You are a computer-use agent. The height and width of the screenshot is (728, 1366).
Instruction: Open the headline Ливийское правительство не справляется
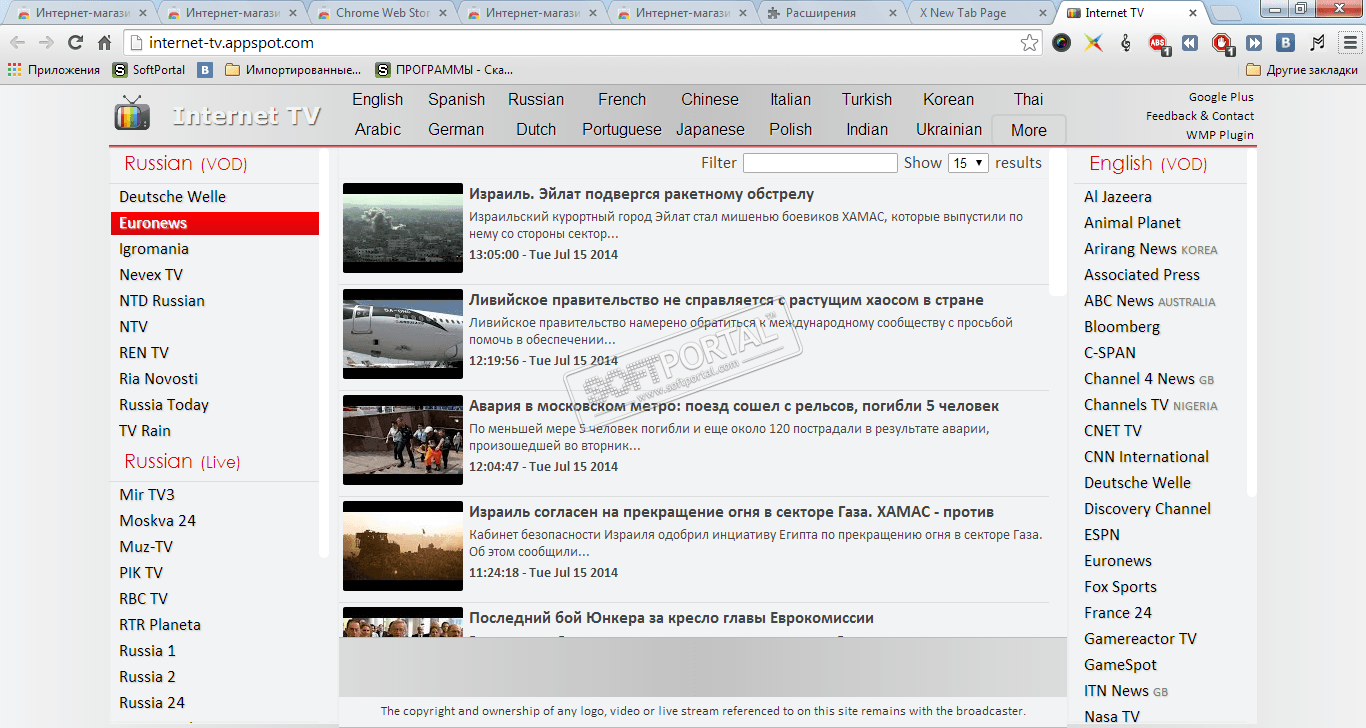(726, 300)
